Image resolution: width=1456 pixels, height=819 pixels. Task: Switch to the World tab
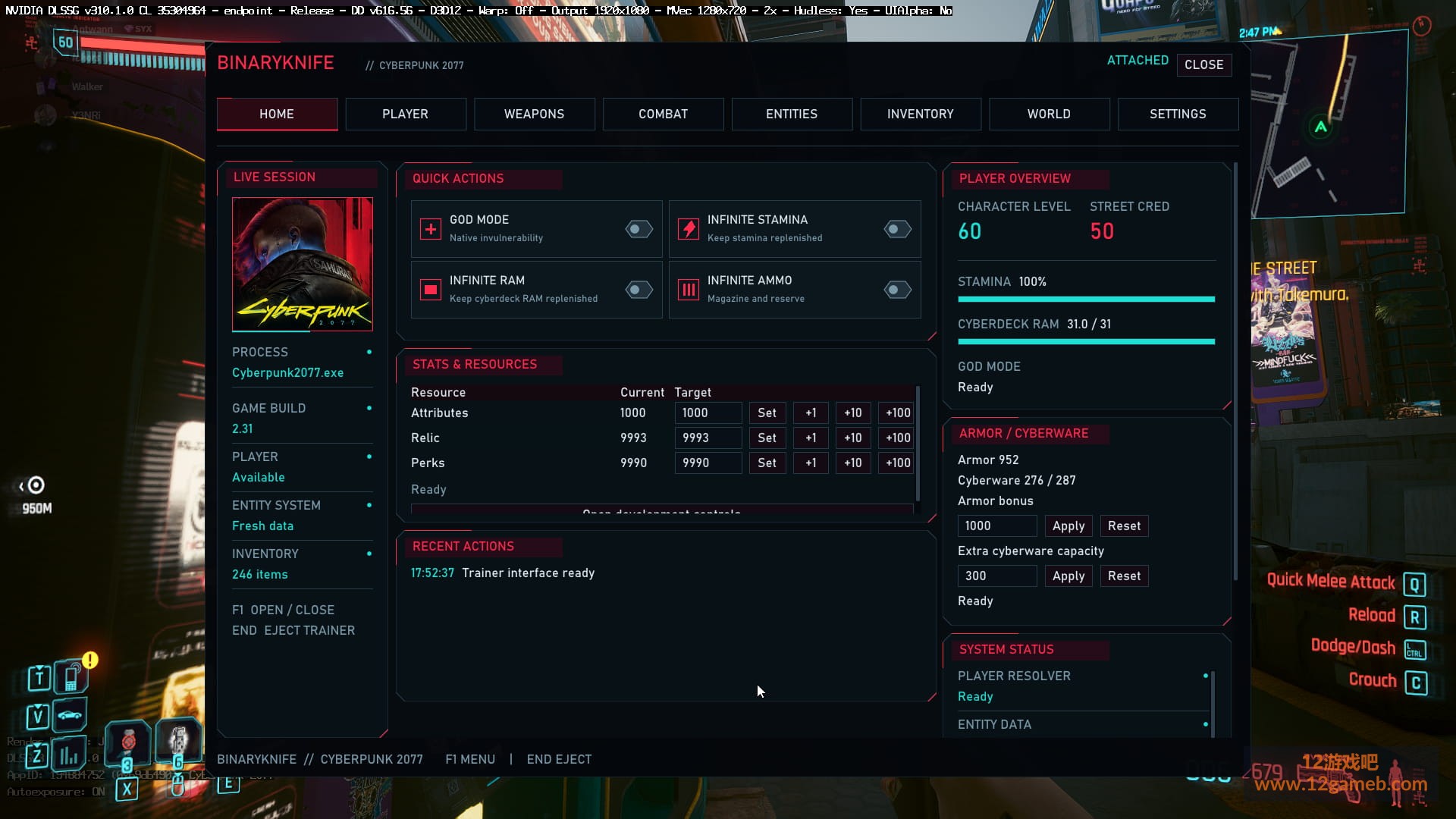[1050, 114]
